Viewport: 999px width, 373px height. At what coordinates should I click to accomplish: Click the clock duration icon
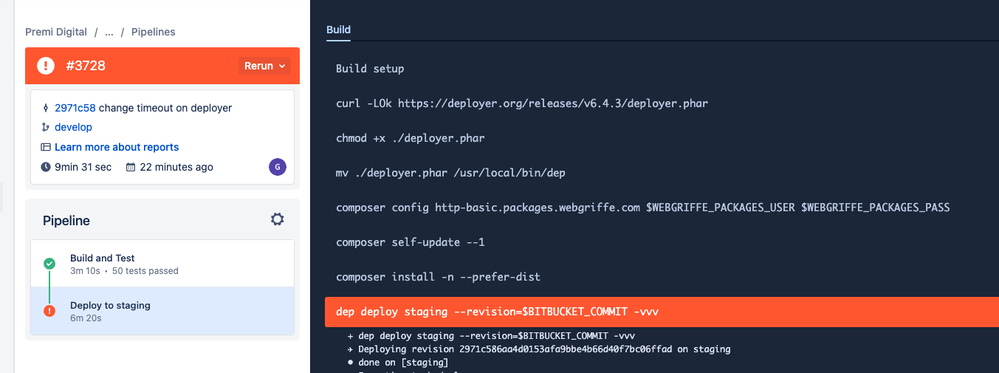point(45,167)
